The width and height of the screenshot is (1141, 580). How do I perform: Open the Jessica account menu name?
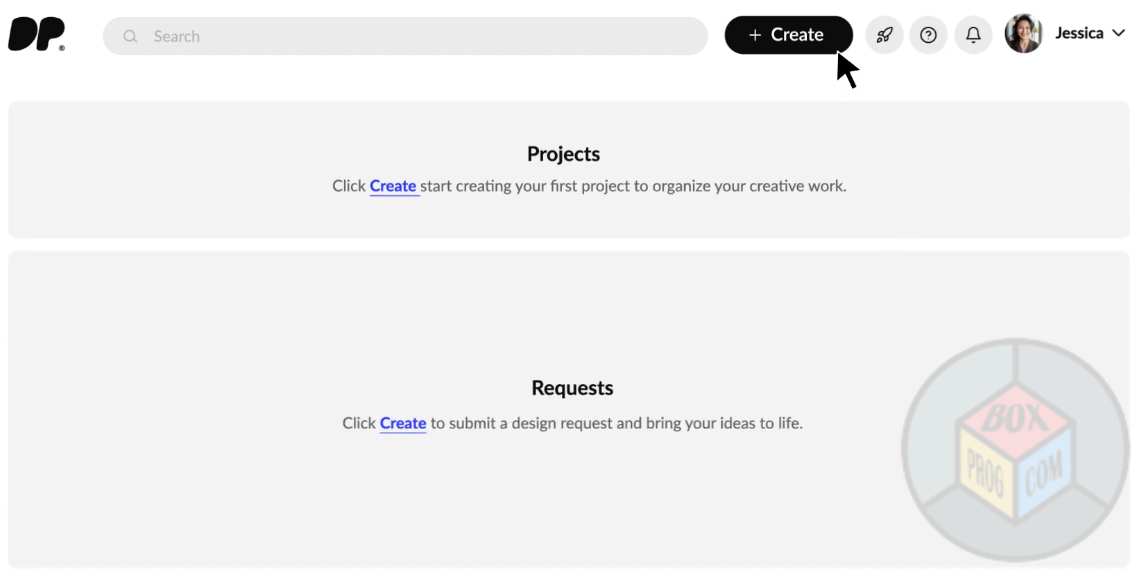1079,34
